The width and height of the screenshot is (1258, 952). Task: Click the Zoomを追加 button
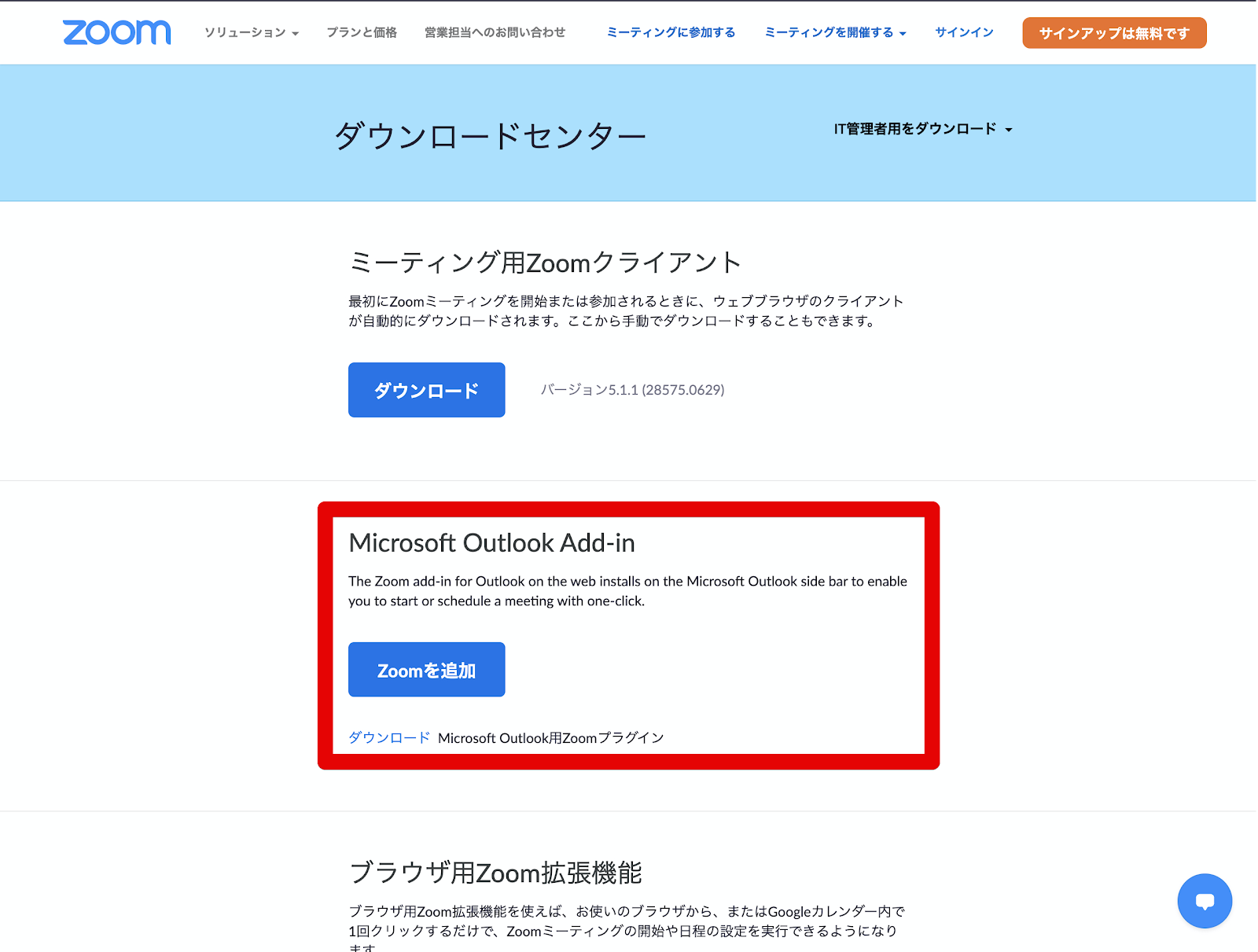click(427, 670)
